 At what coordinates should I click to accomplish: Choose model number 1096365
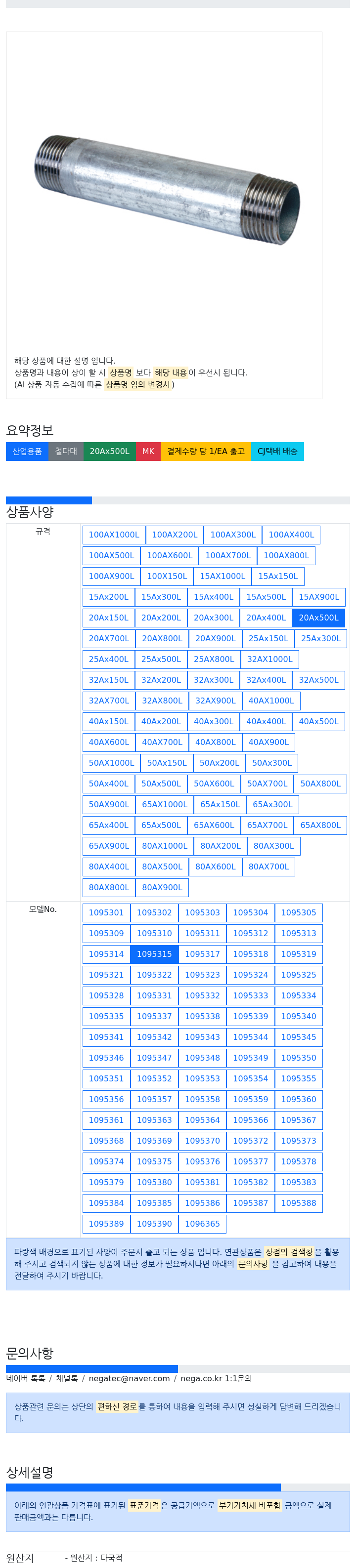tap(202, 1224)
